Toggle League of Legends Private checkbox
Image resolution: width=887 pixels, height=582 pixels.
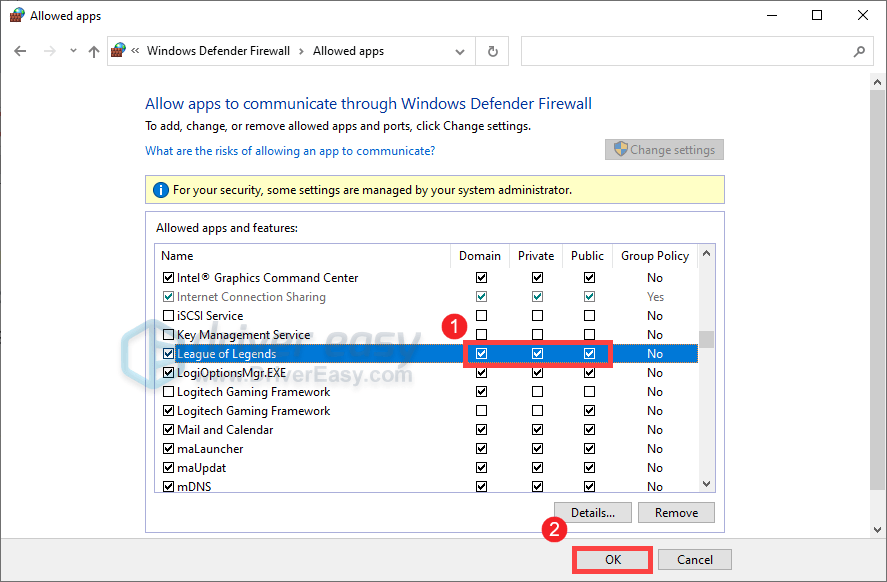[537, 353]
